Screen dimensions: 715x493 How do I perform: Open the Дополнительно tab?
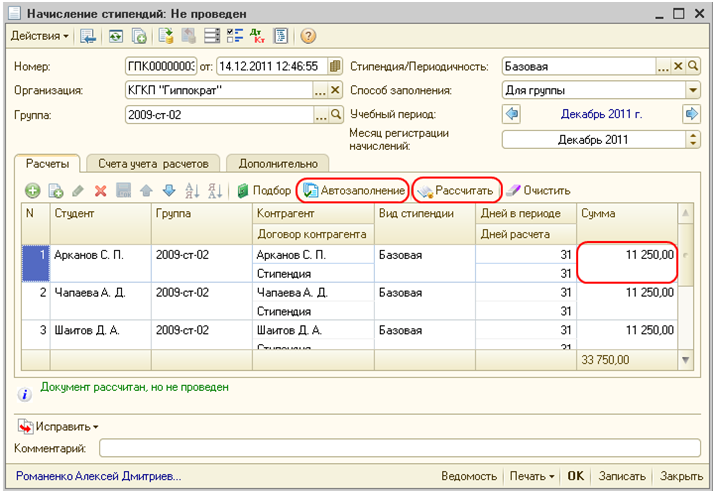pyautogui.click(x=278, y=163)
